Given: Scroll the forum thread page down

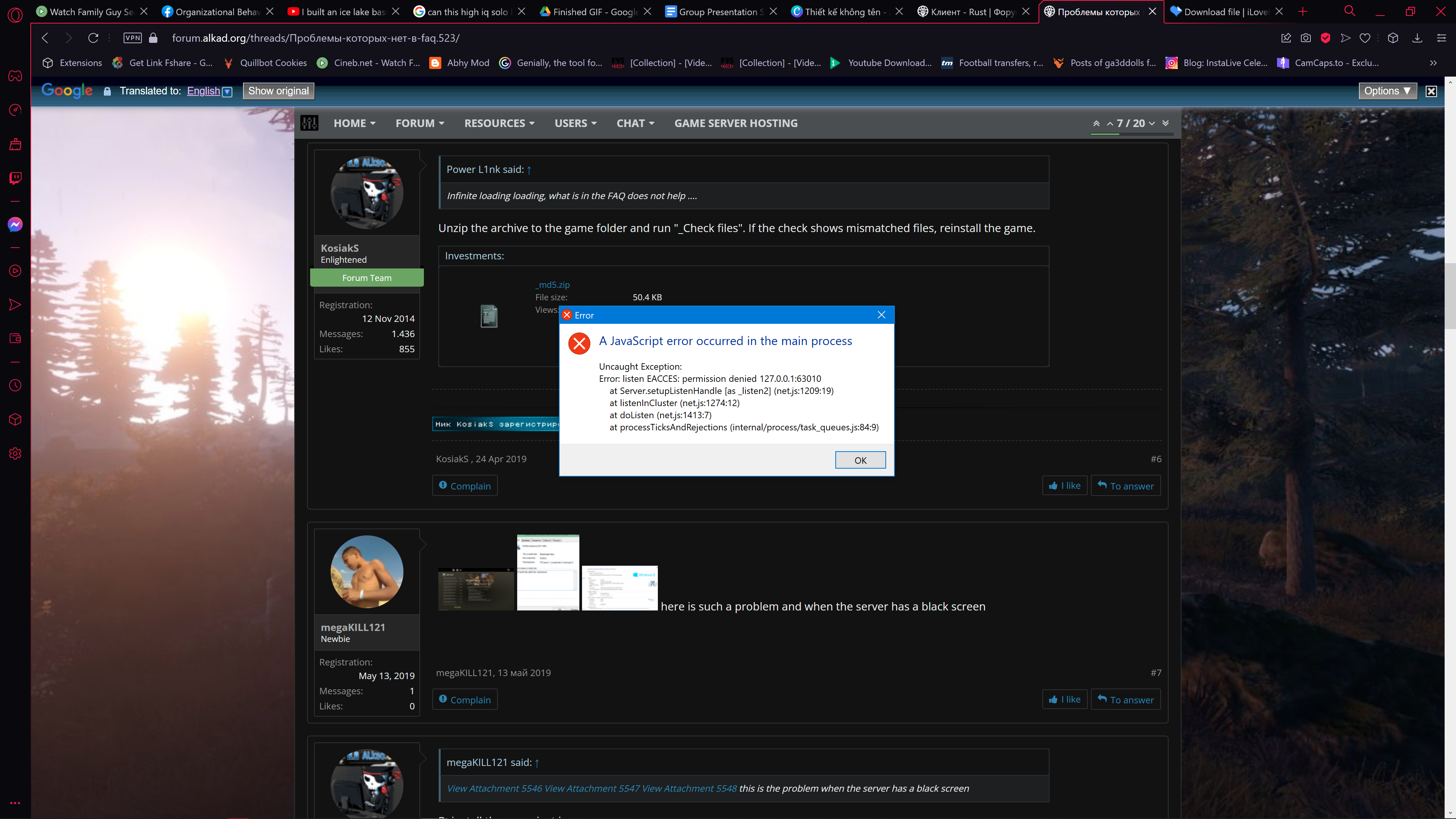Looking at the screenshot, I should click(x=1166, y=122).
